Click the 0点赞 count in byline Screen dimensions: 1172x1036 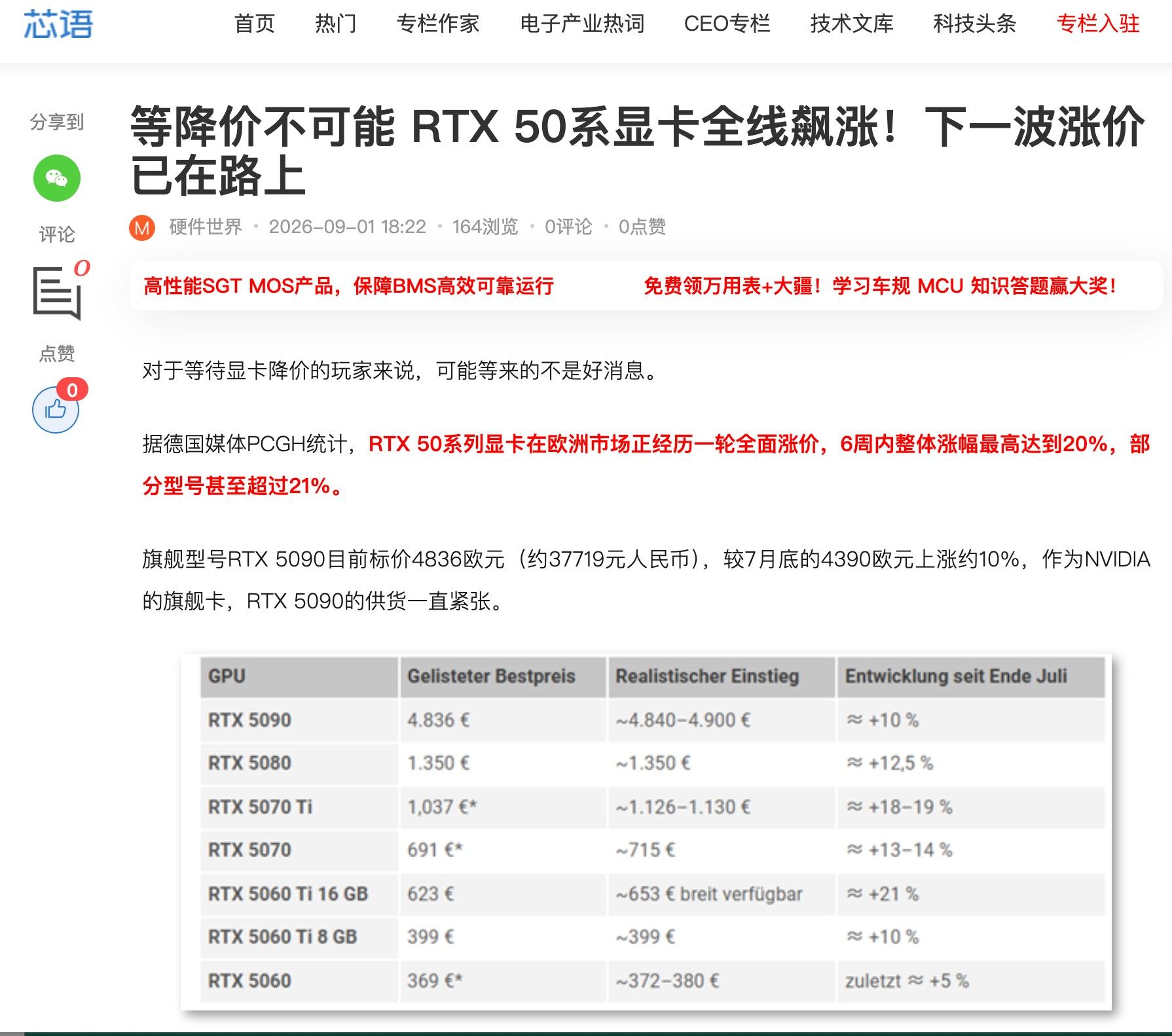[x=642, y=227]
